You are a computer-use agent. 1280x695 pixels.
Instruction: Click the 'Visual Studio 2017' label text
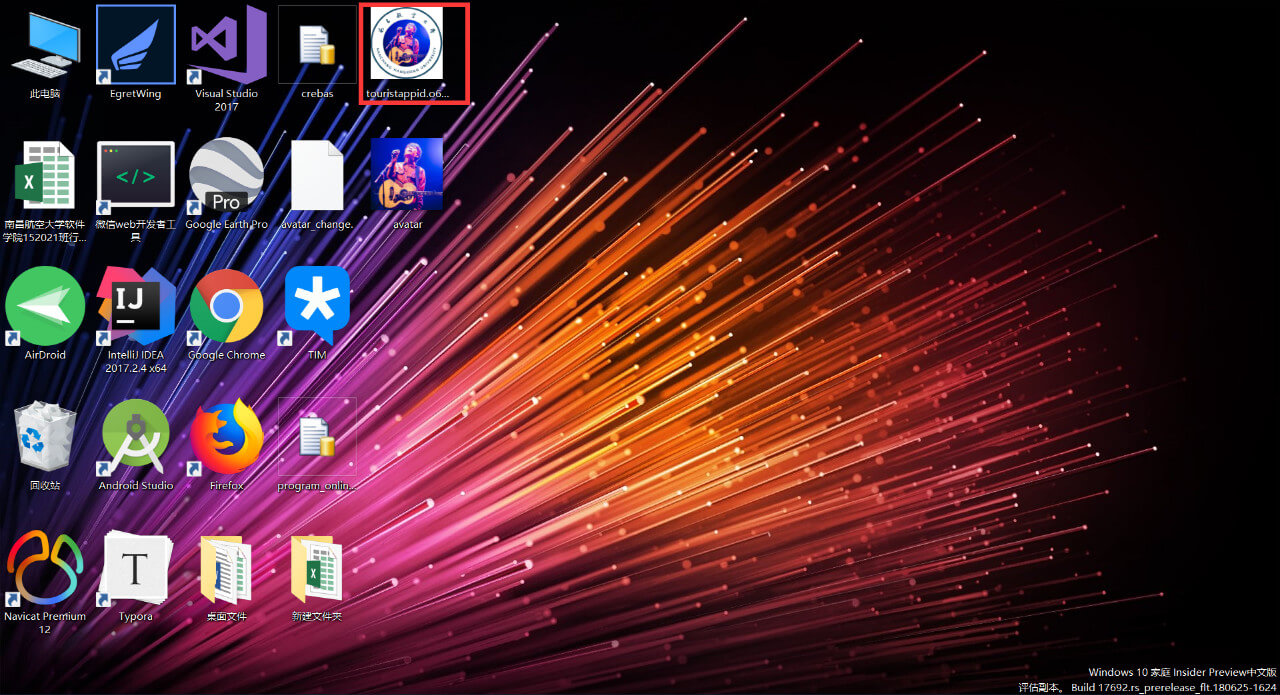(226, 100)
